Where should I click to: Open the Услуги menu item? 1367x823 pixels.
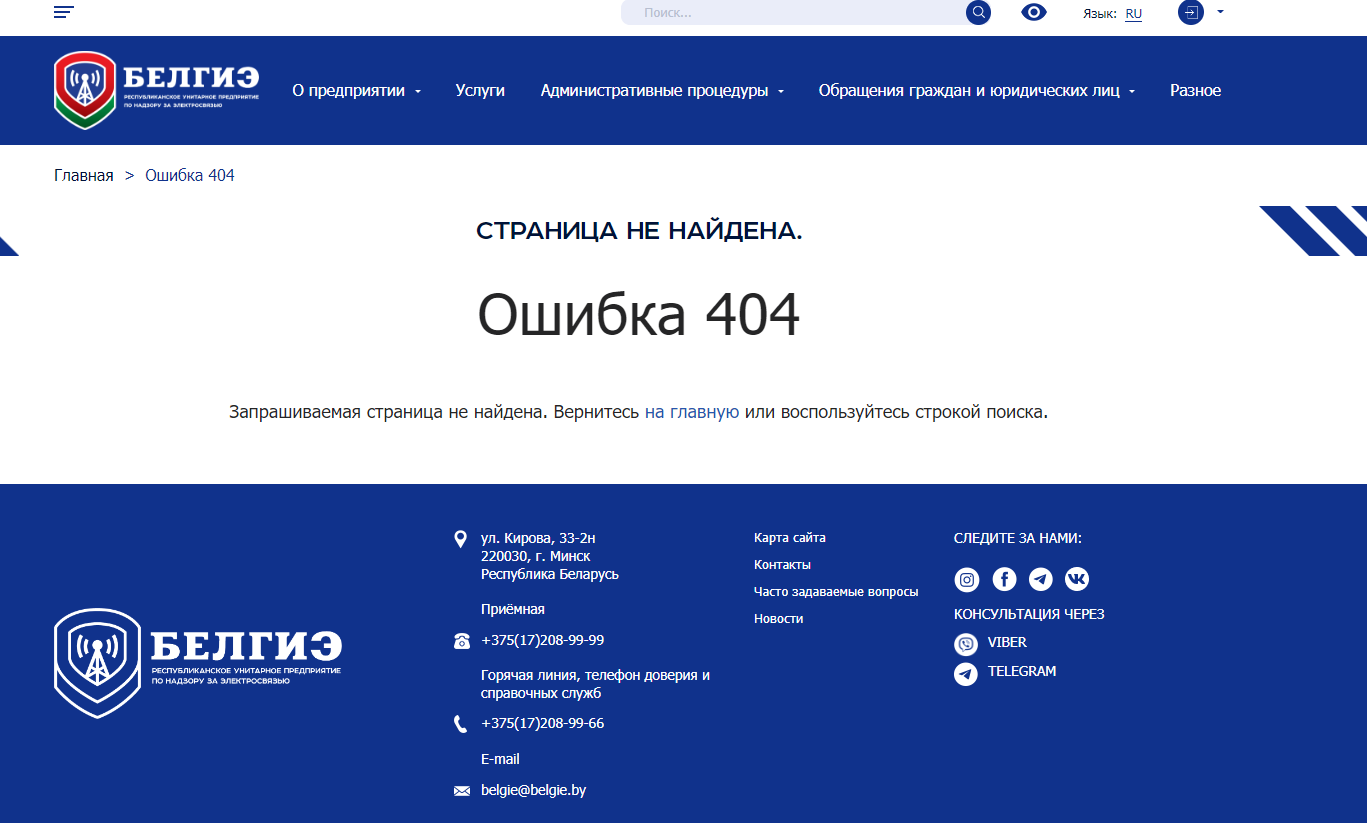[480, 90]
